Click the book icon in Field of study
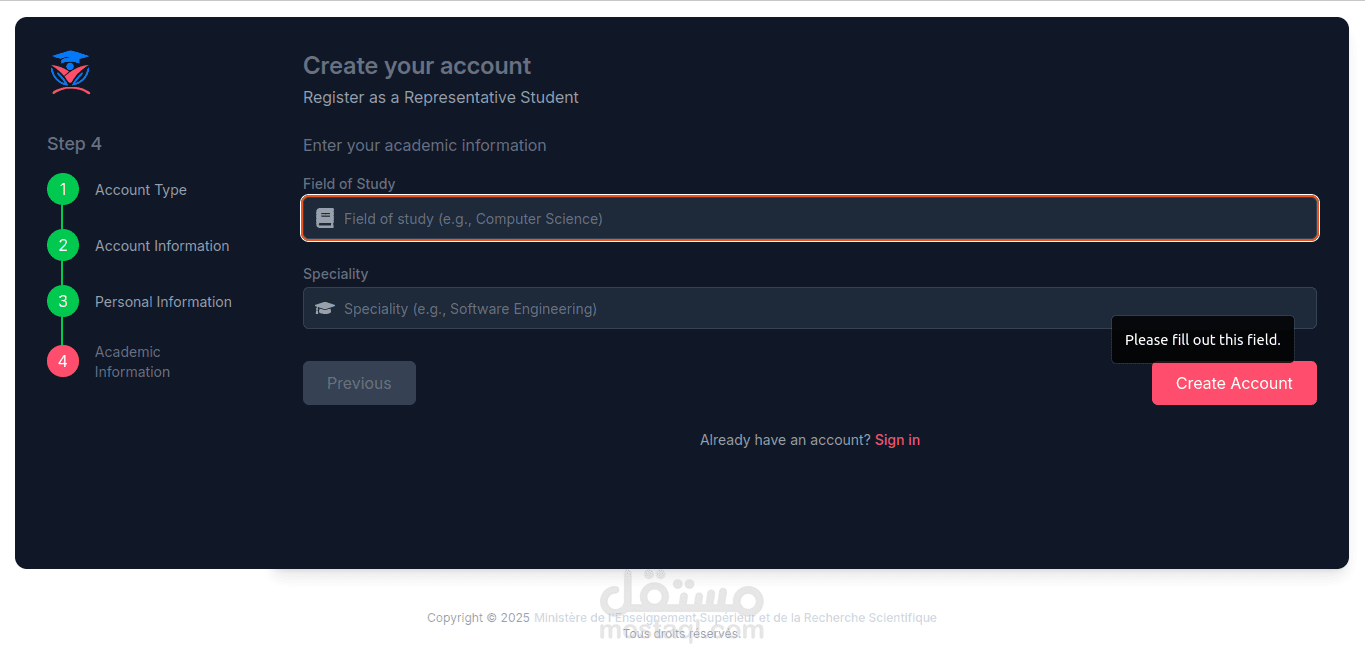The image size is (1365, 657). (x=325, y=218)
